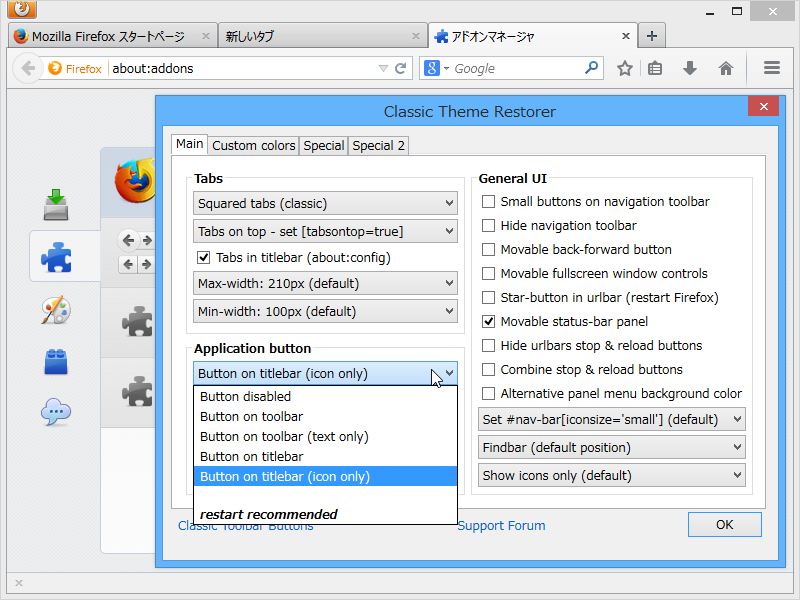The image size is (800, 600).
Task: Collapse the Application button dropdown
Action: (325, 373)
